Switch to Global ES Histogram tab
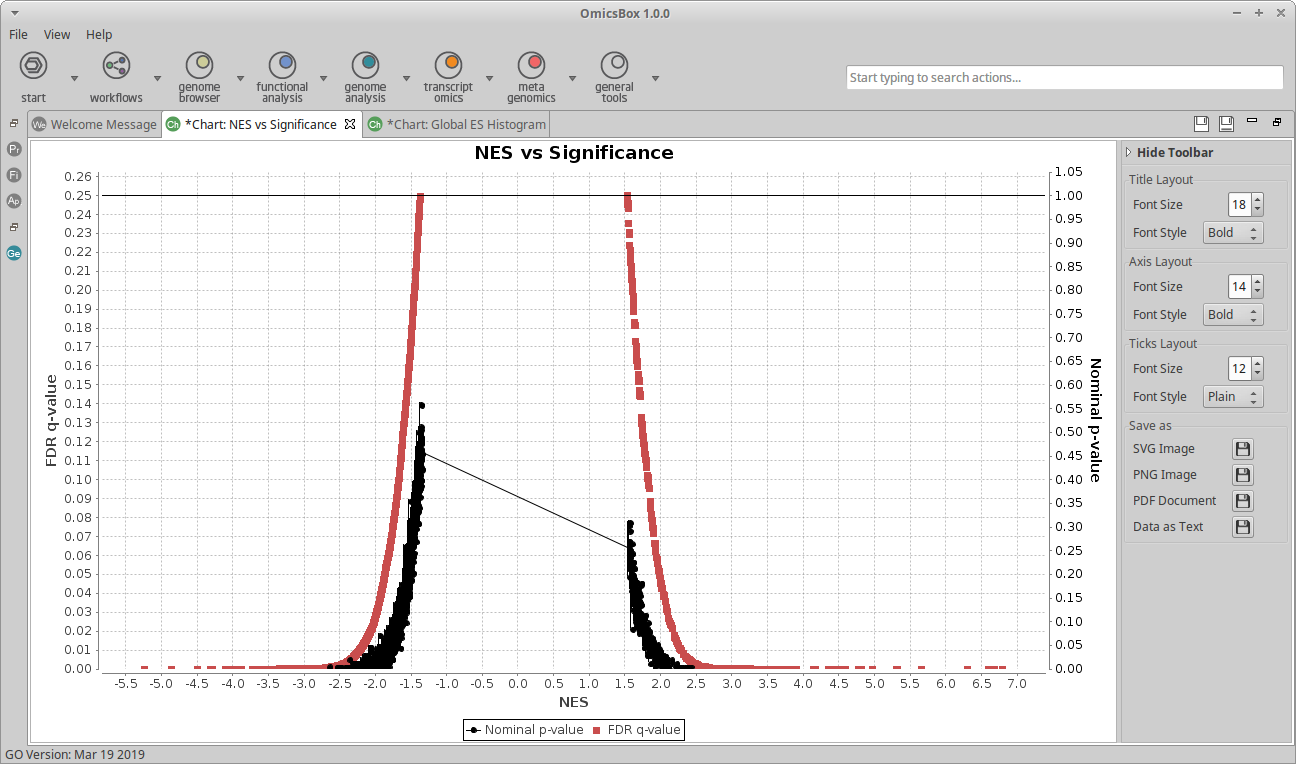1296x764 pixels. [x=457, y=125]
